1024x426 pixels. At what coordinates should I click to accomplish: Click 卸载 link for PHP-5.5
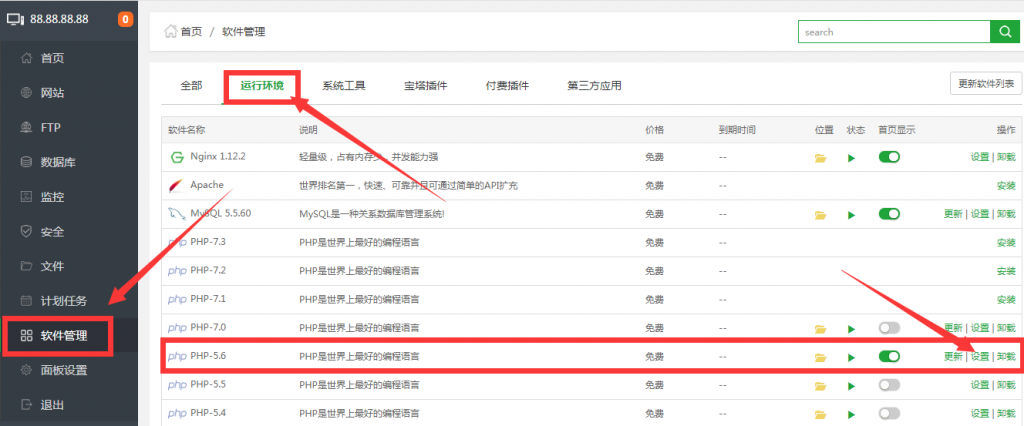point(1006,385)
